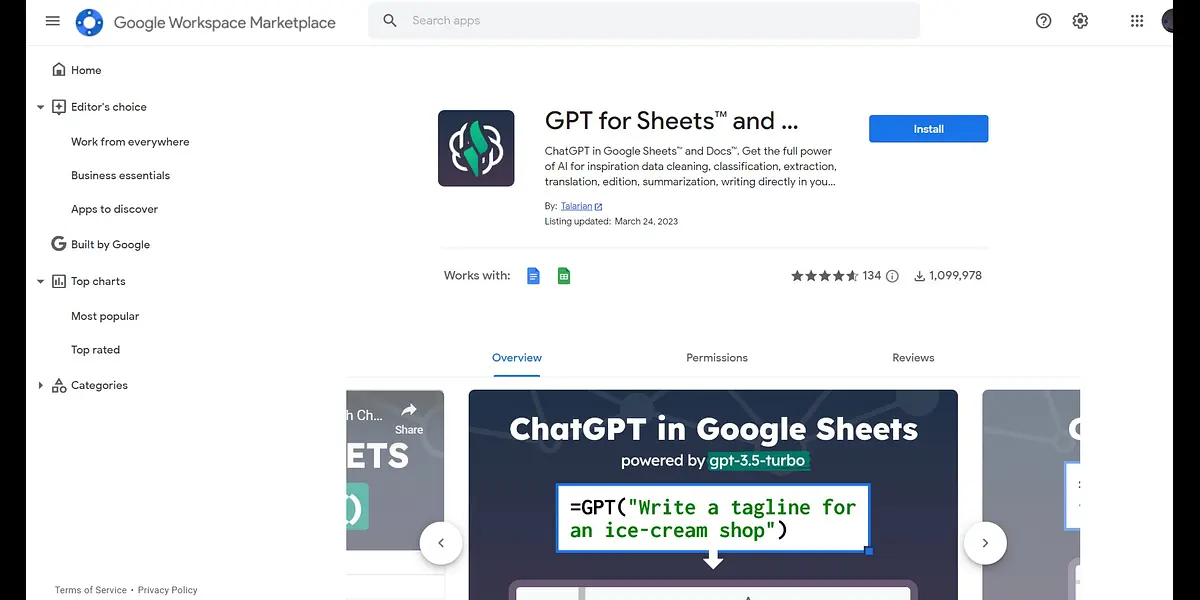The image size is (1200, 600).
Task: Open the Help question mark icon
Action: click(x=1043, y=21)
